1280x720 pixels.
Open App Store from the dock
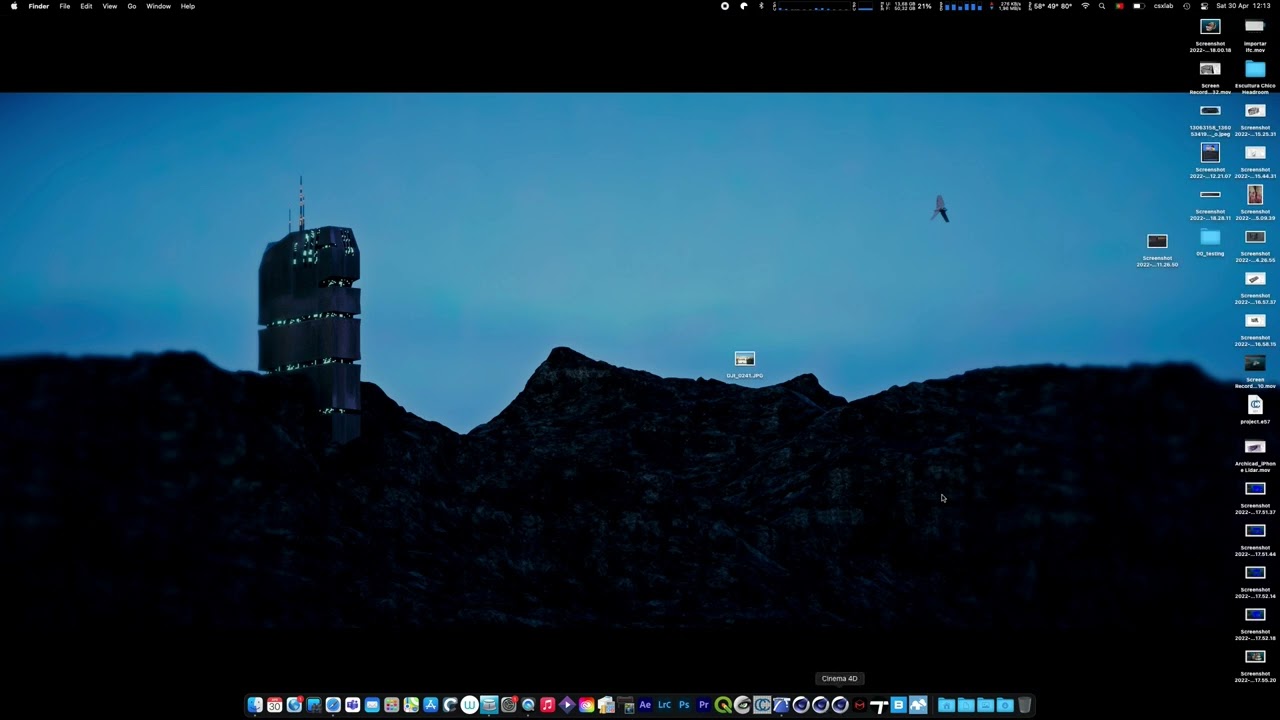pos(431,705)
